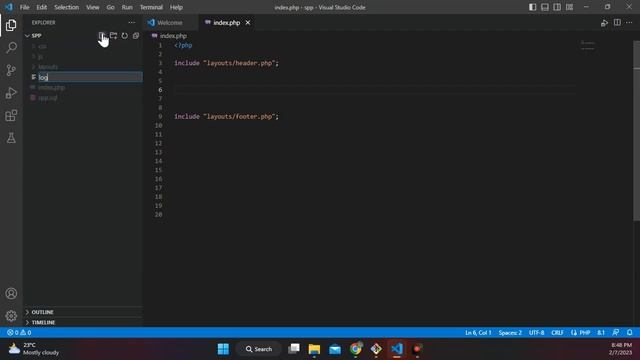Open the Windows Start button

click(223, 349)
